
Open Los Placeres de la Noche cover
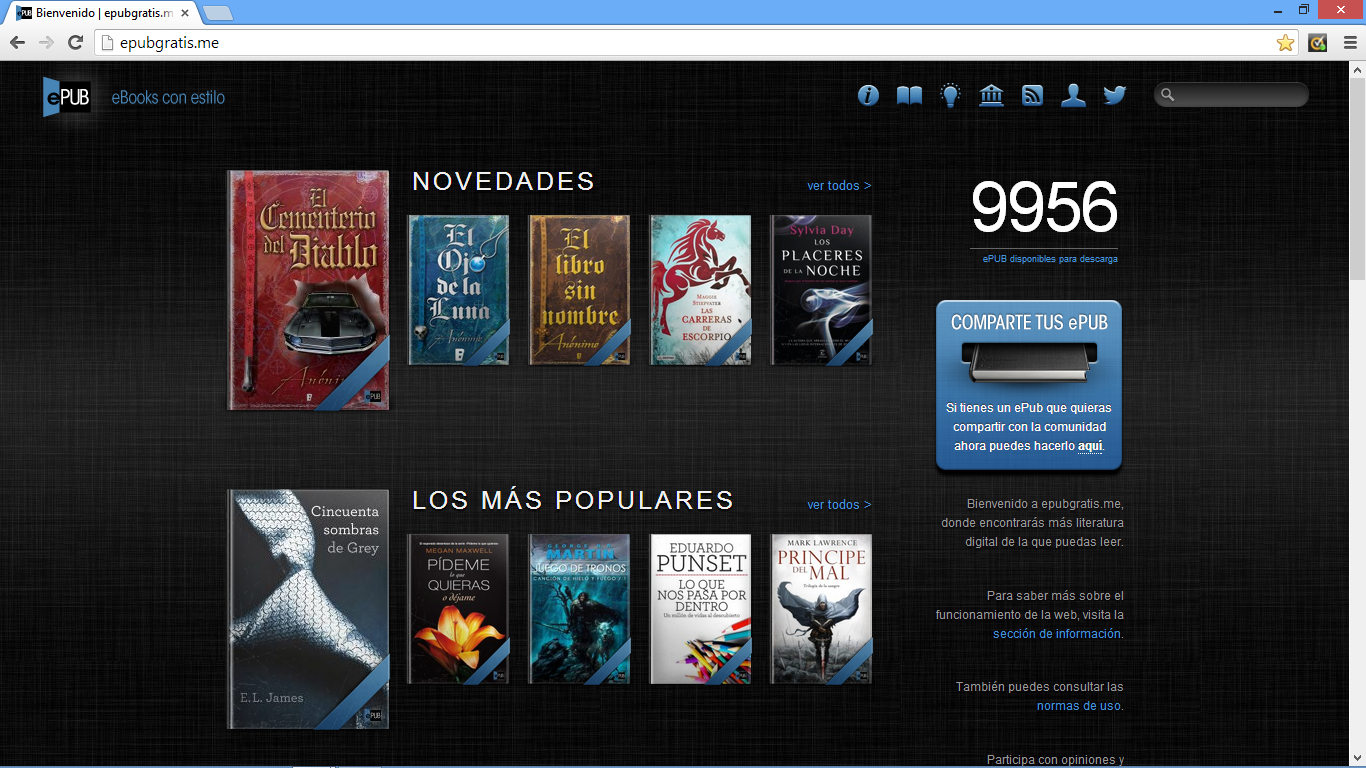tap(821, 290)
